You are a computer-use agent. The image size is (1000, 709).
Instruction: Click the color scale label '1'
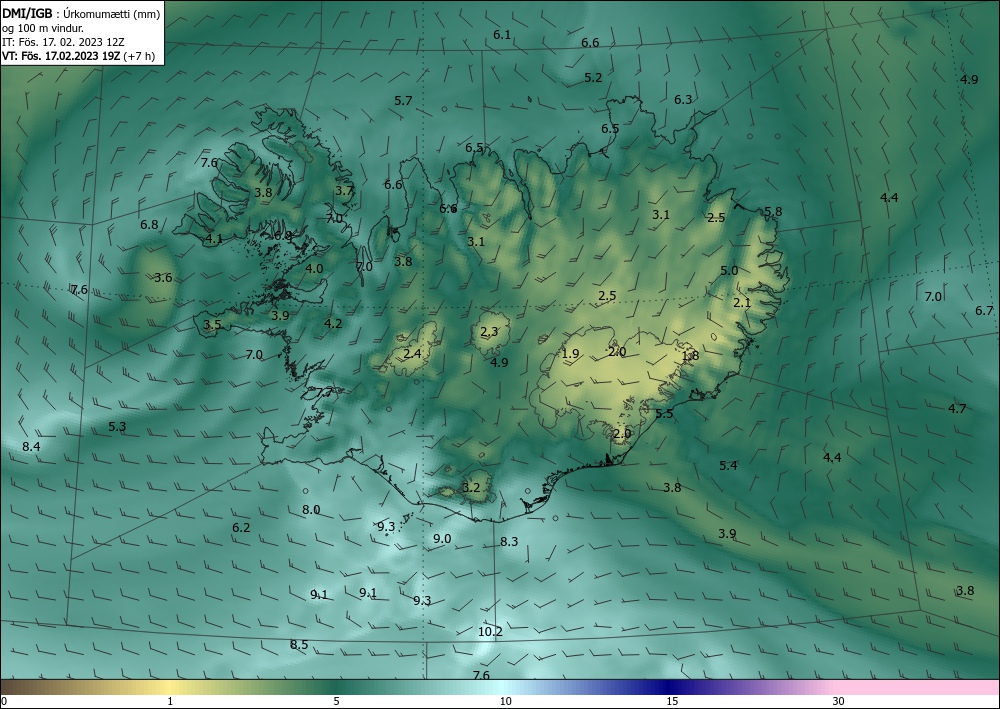(x=170, y=701)
